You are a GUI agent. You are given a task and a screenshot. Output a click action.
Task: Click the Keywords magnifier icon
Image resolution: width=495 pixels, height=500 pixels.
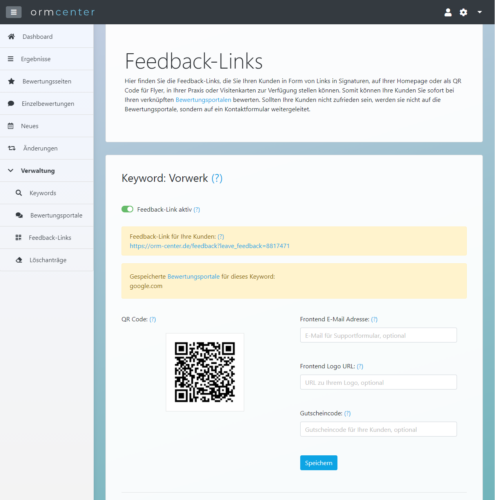[19, 193]
